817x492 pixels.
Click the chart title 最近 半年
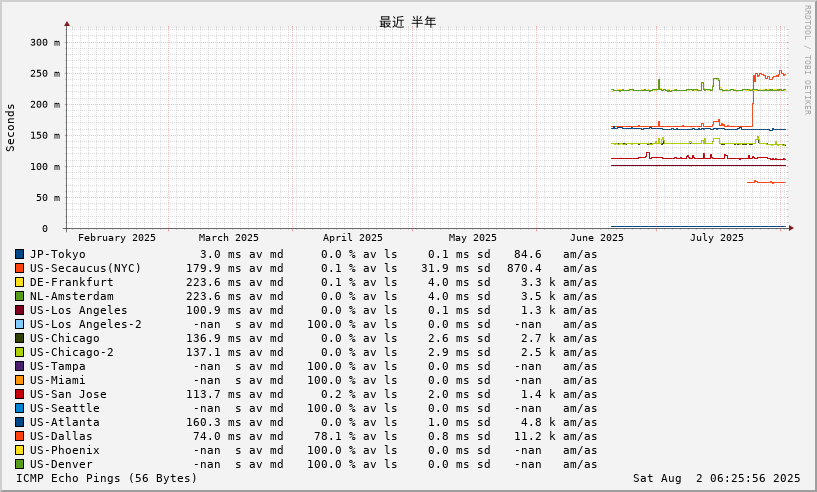point(407,22)
